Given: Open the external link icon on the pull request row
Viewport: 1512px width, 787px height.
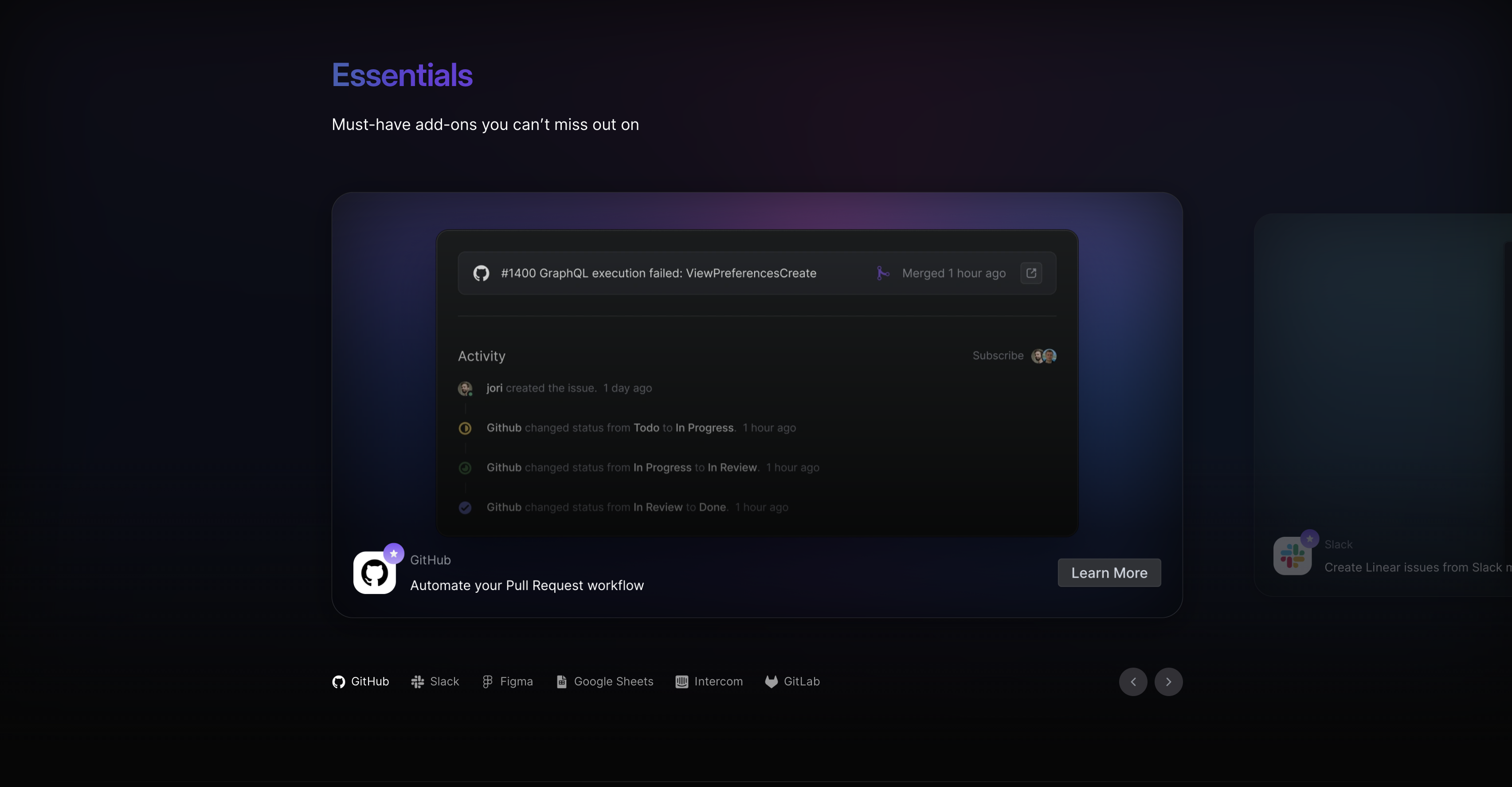Looking at the screenshot, I should (x=1031, y=273).
